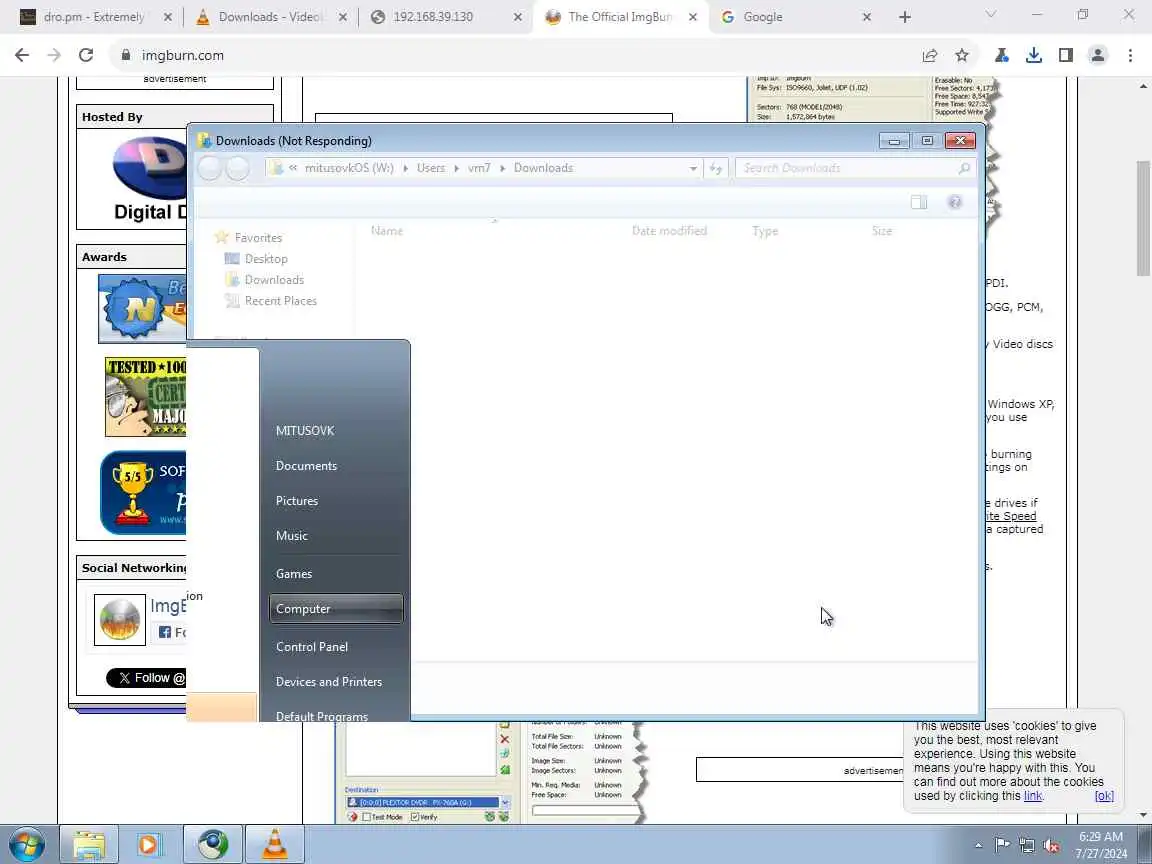Click mitusovkOS (W:) in the breadcrumb

(x=349, y=168)
